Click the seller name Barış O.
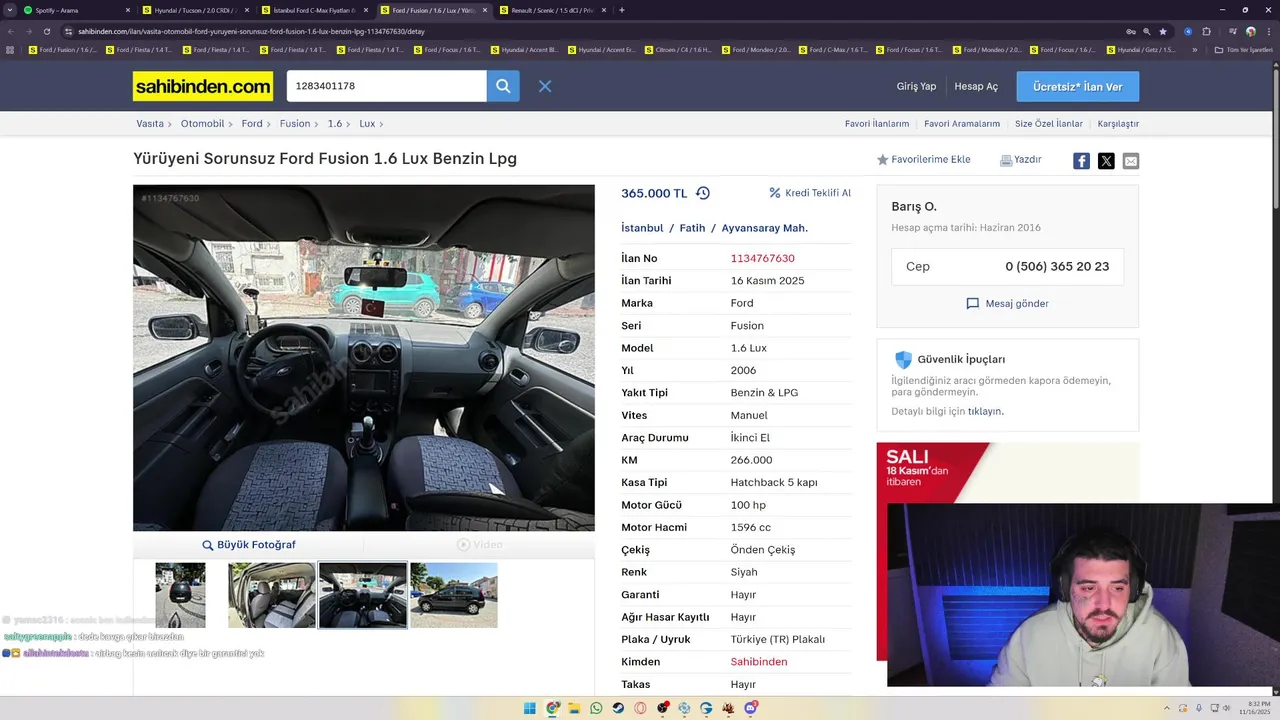Viewport: 1280px width, 720px height. tap(914, 207)
